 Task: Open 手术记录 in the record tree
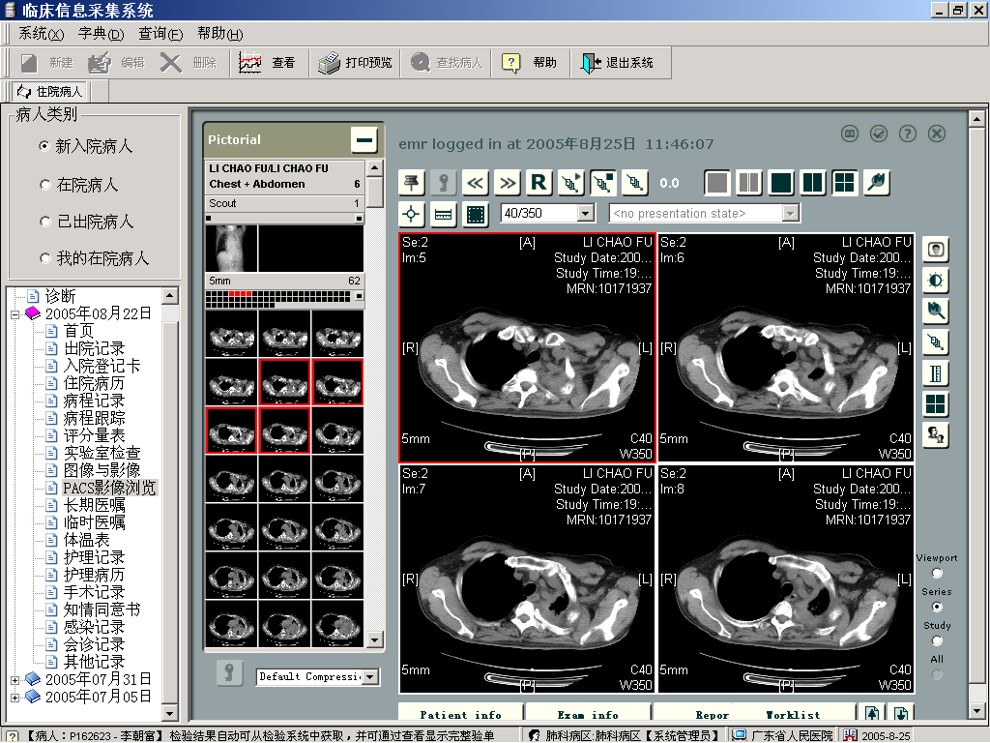click(x=94, y=592)
